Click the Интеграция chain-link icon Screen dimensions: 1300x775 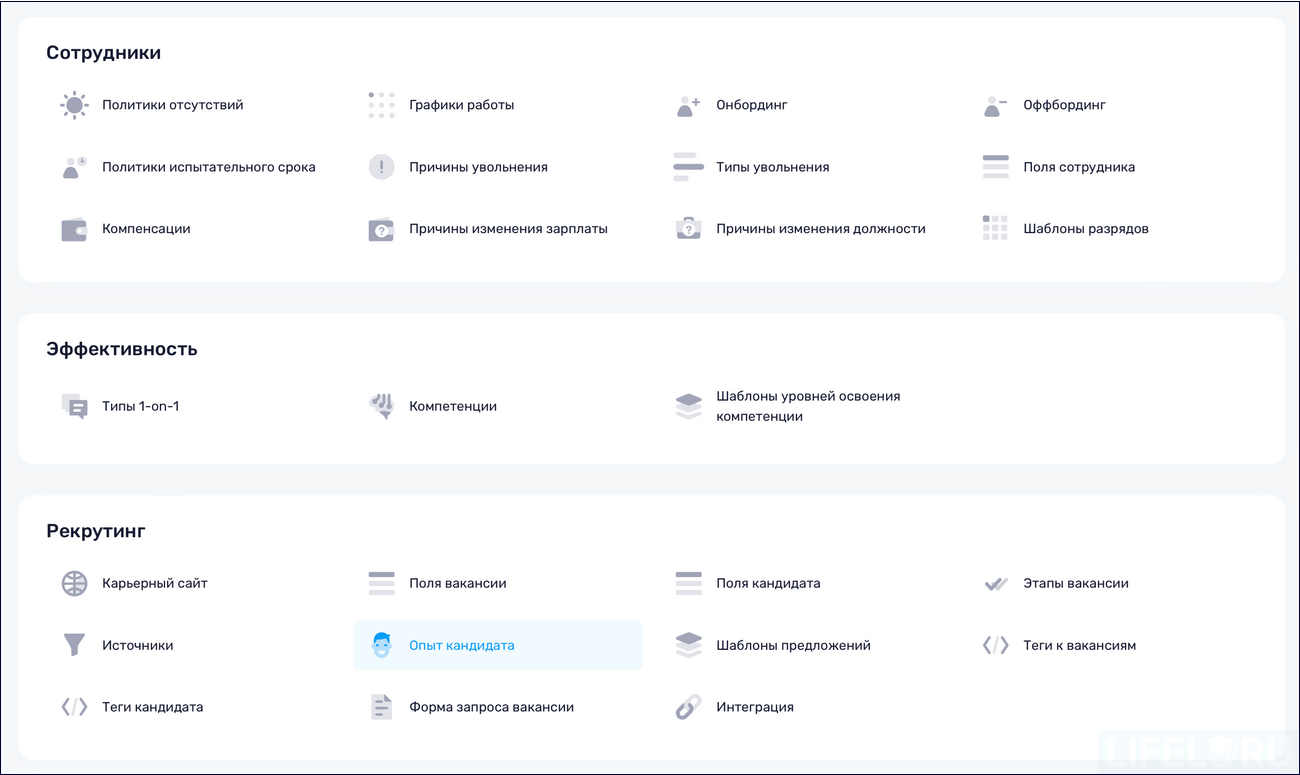pyautogui.click(x=688, y=706)
